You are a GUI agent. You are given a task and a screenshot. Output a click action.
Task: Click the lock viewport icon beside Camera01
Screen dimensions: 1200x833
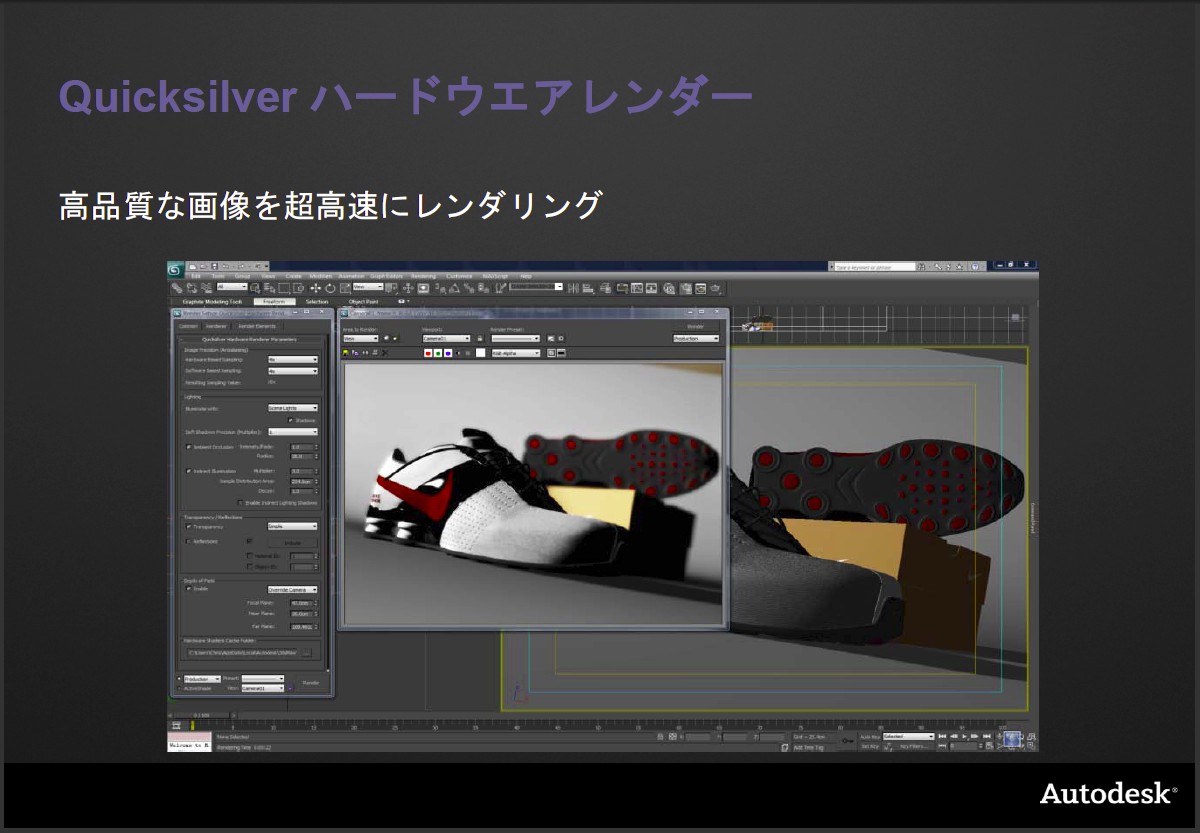pos(479,339)
